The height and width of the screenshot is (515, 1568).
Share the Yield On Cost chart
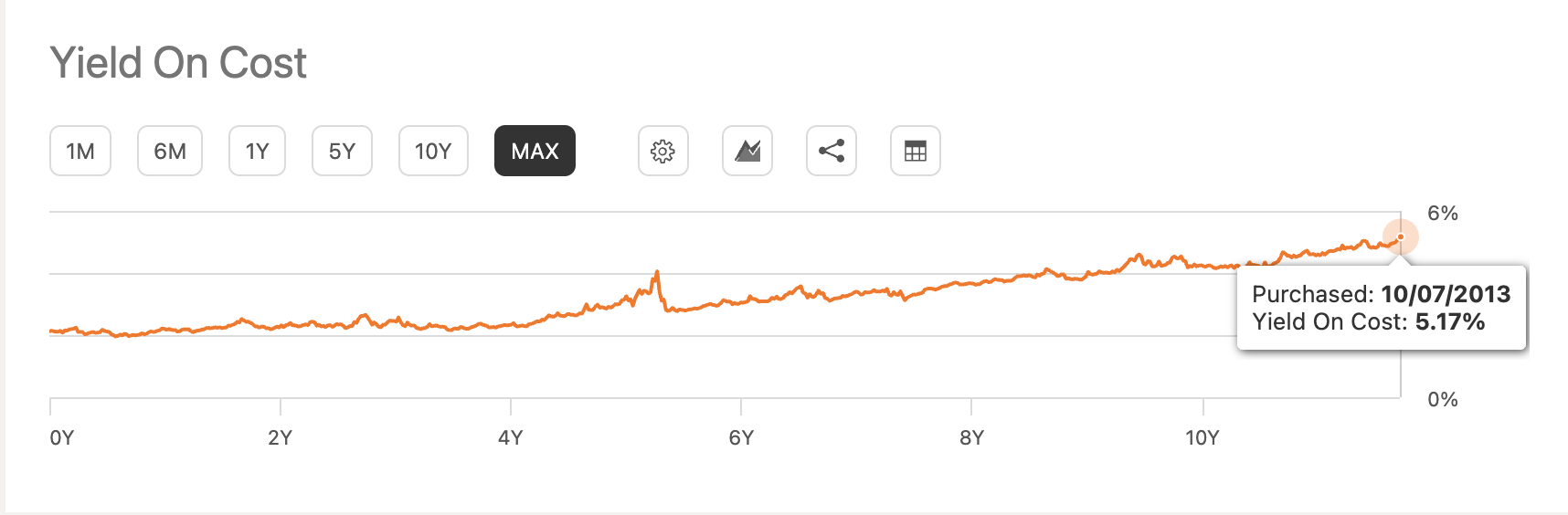click(x=831, y=151)
